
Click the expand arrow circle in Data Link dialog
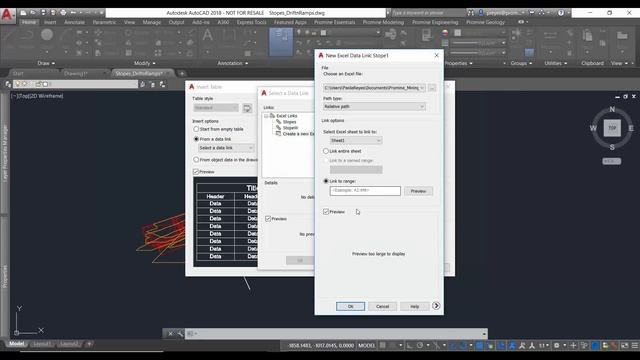pyautogui.click(x=436, y=306)
